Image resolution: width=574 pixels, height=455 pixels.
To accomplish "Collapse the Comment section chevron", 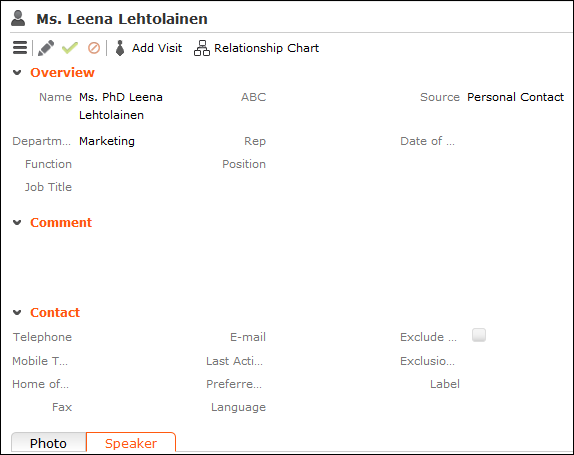I will pos(17,223).
